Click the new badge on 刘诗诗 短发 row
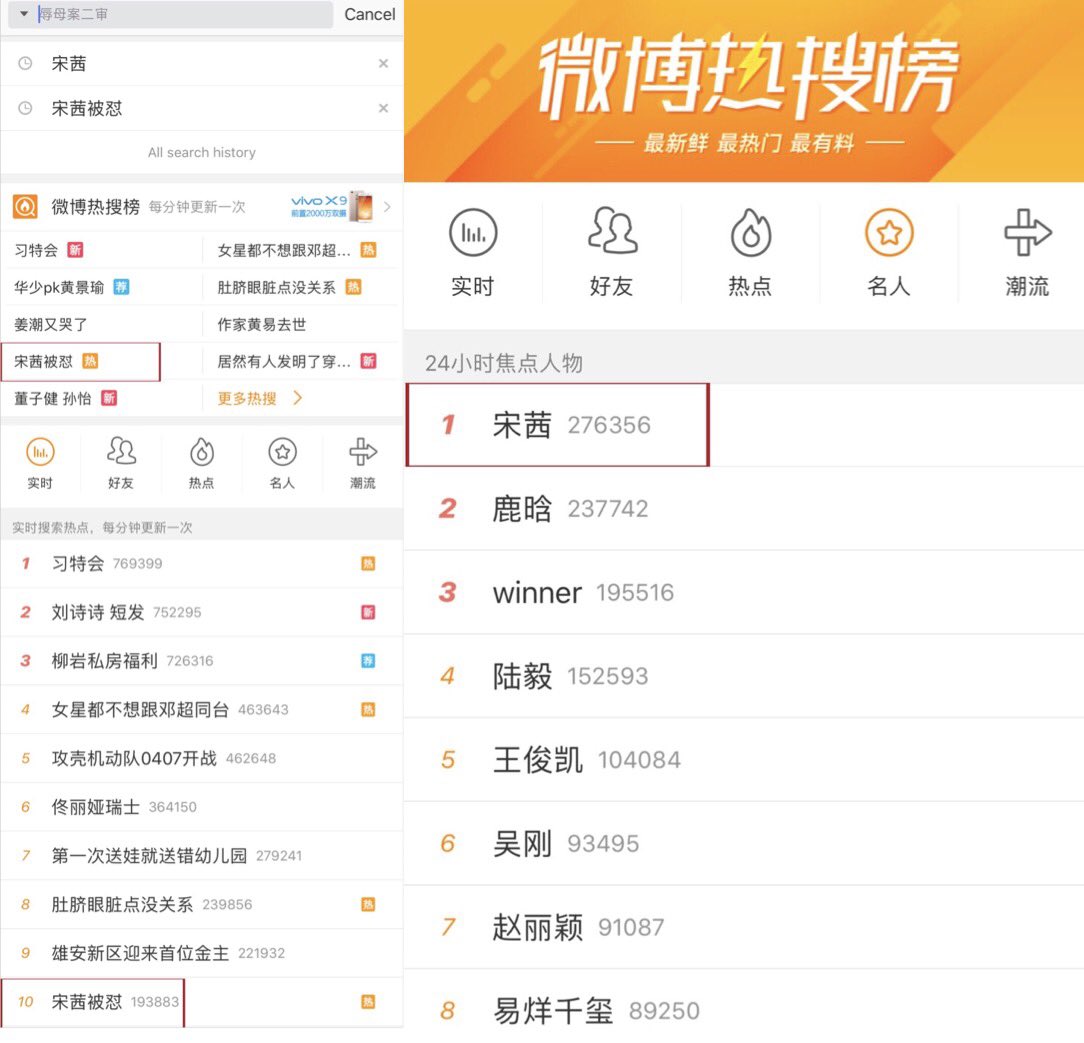This screenshot has height=1043, width=1084. coord(368,612)
